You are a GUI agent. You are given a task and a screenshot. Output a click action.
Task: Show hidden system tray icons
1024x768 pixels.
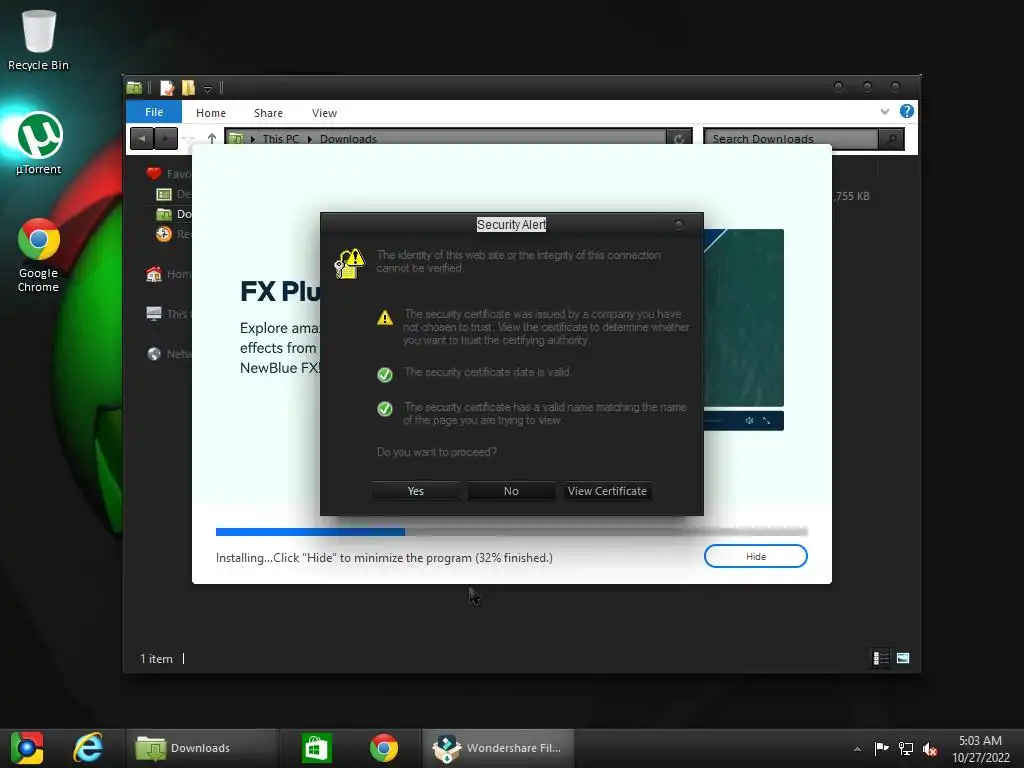click(857, 749)
